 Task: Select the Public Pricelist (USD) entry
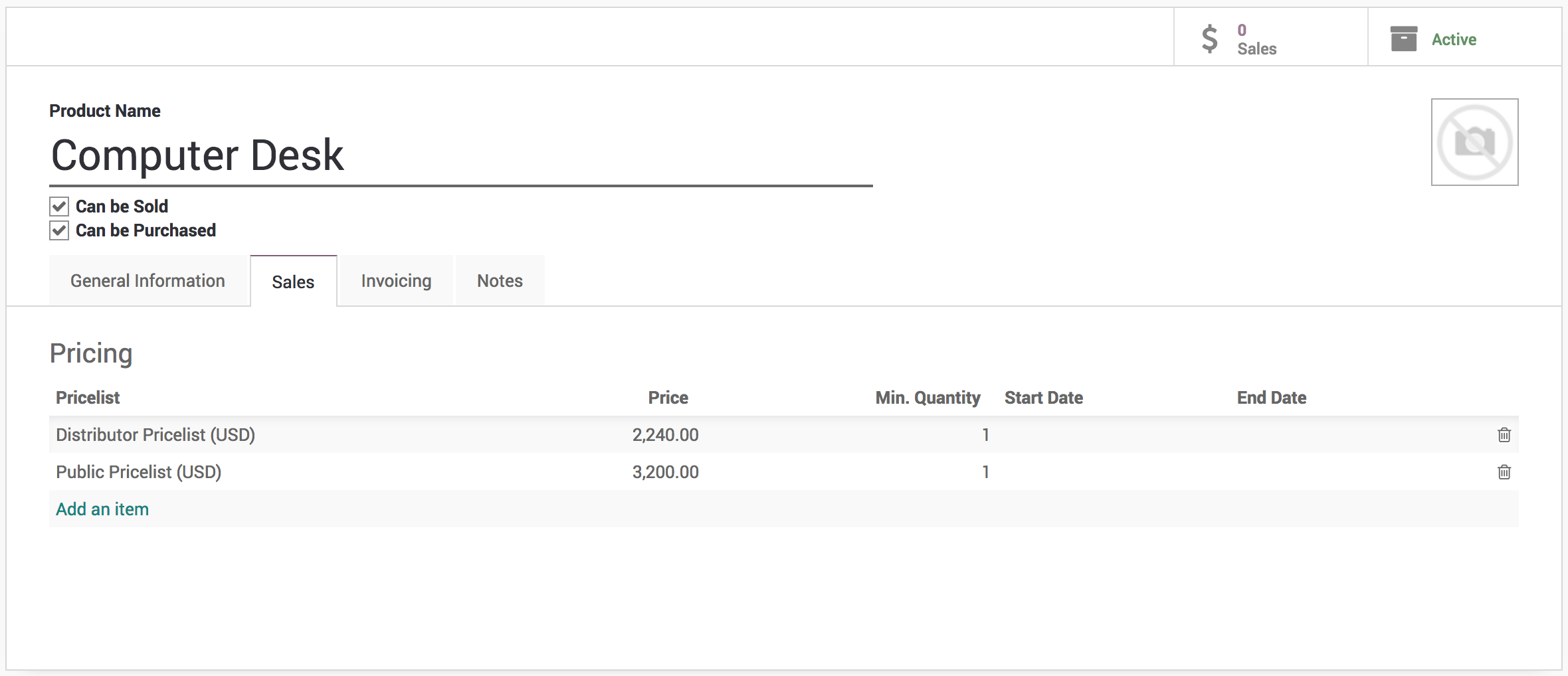coord(138,472)
